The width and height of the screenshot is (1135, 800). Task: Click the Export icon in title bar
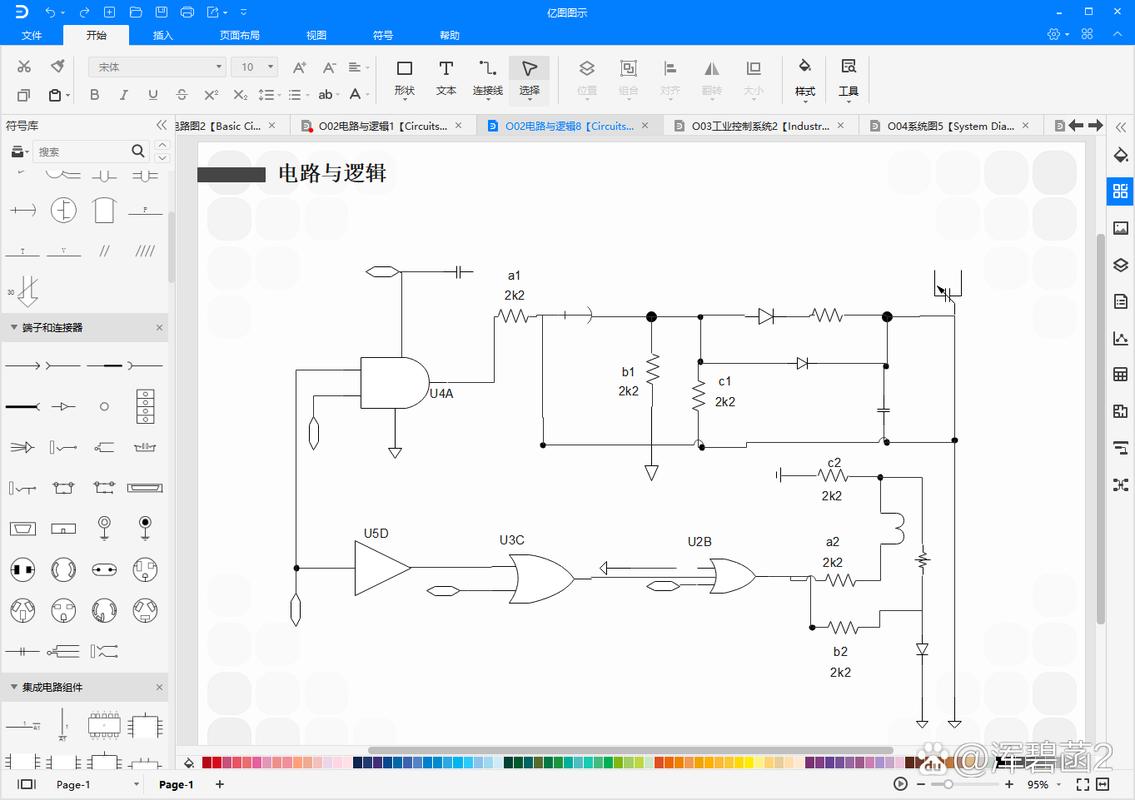213,12
